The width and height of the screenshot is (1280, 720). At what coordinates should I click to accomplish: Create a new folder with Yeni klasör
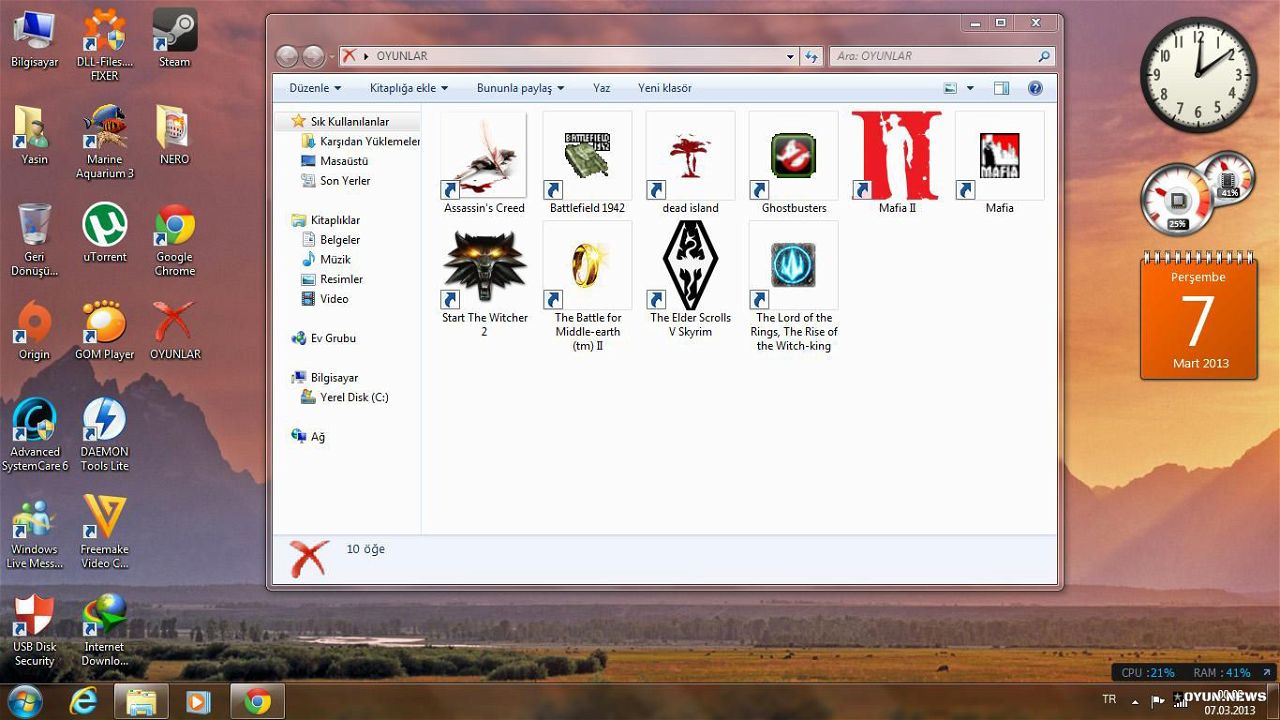665,88
